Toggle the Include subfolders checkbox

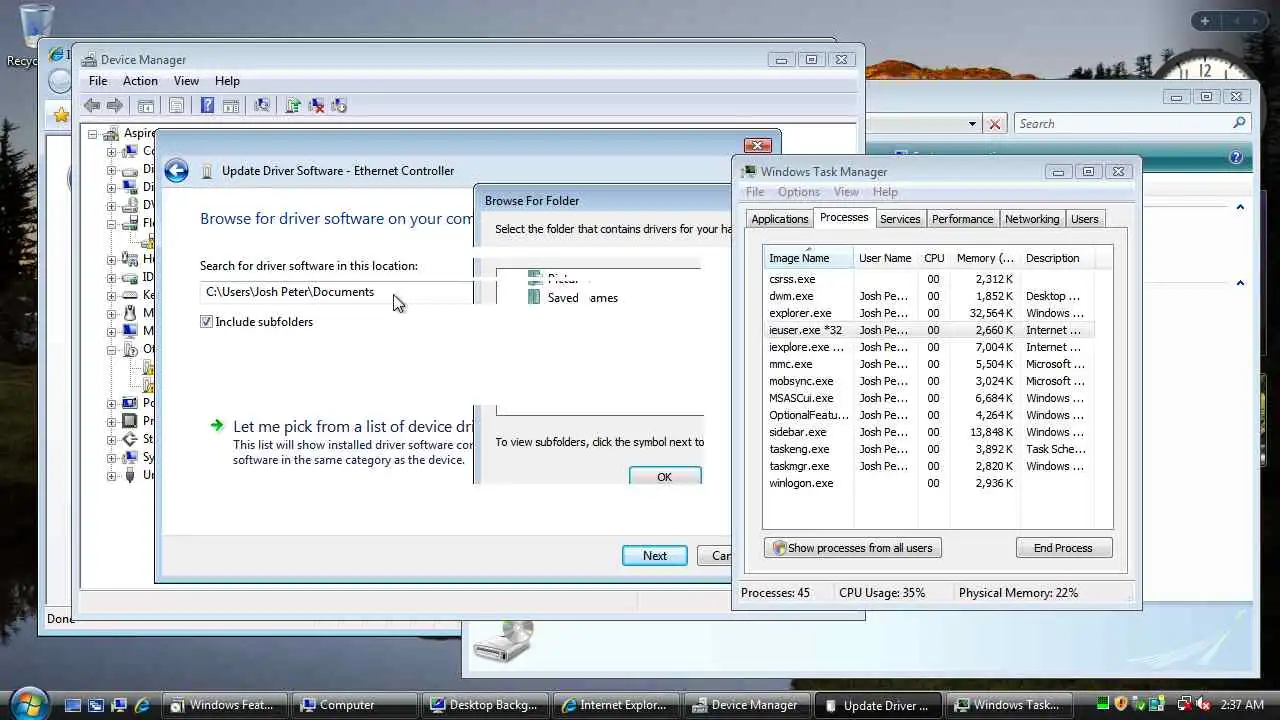(206, 322)
